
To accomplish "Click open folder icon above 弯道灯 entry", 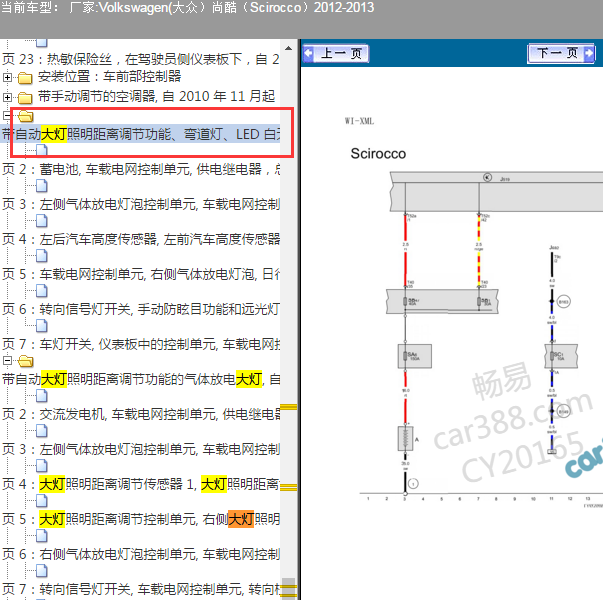I will [x=26, y=115].
